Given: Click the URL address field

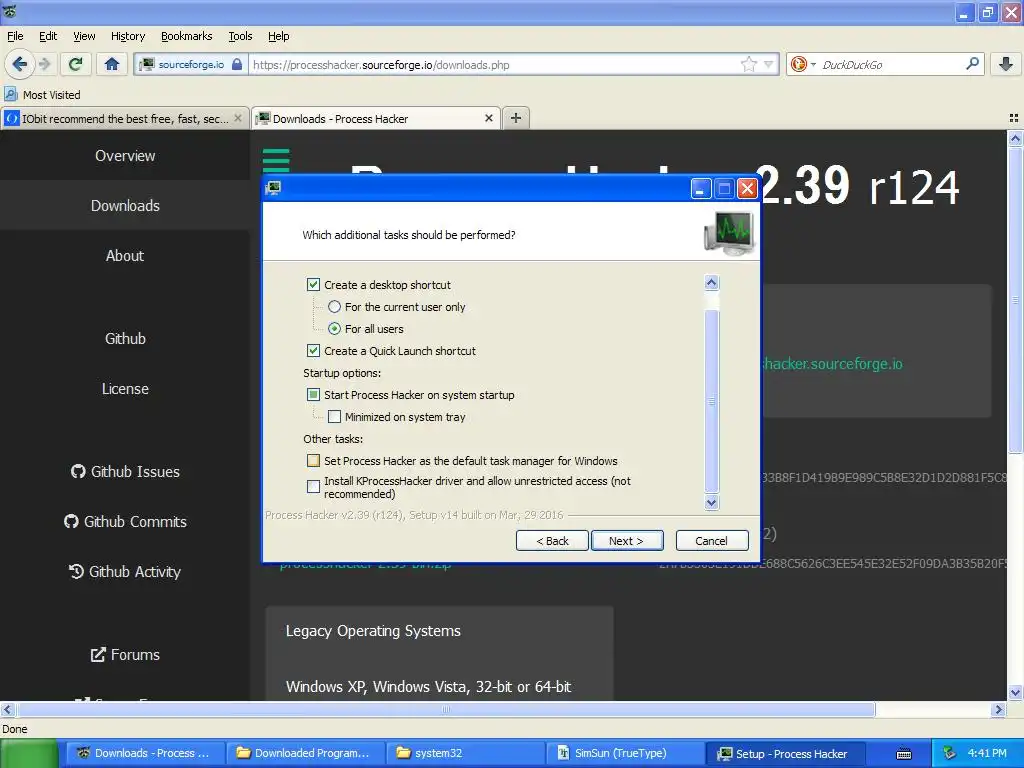Looking at the screenshot, I should tap(495, 64).
